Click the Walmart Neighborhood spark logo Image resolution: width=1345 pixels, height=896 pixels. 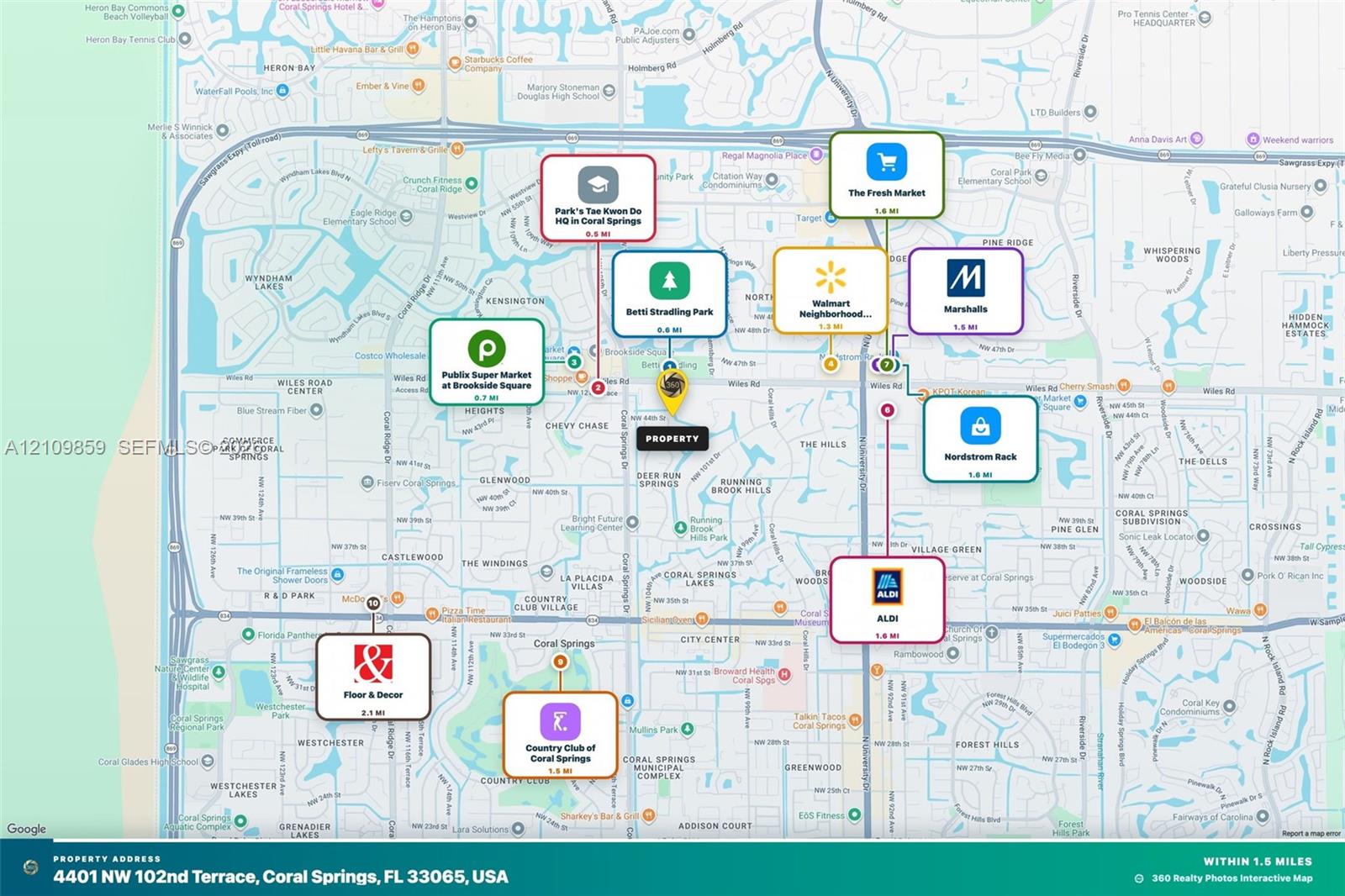(x=831, y=277)
